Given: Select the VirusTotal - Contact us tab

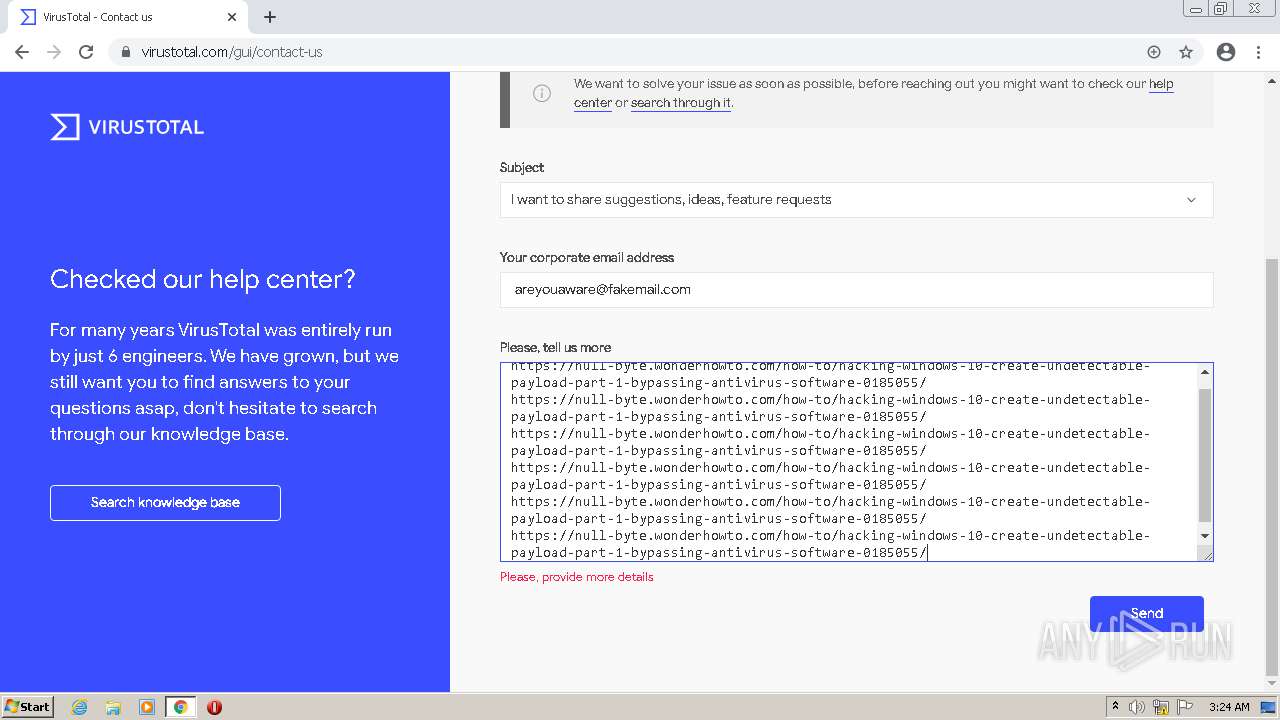Looking at the screenshot, I should coord(128,17).
